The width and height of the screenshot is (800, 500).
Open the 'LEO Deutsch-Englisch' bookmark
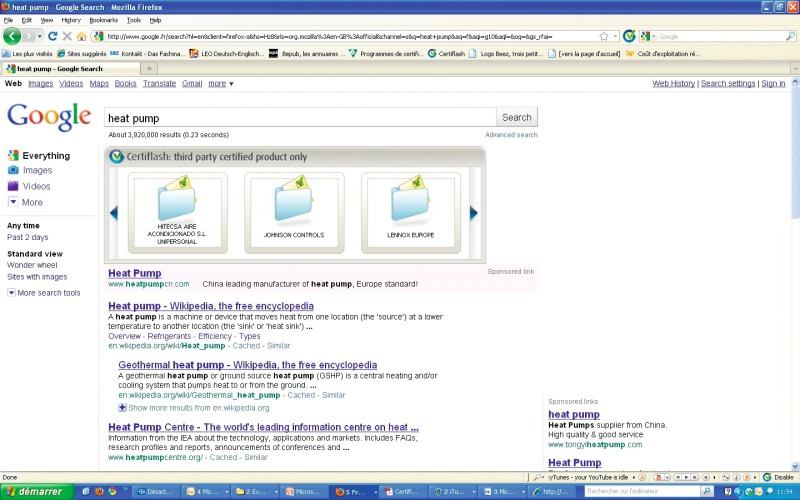227,53
